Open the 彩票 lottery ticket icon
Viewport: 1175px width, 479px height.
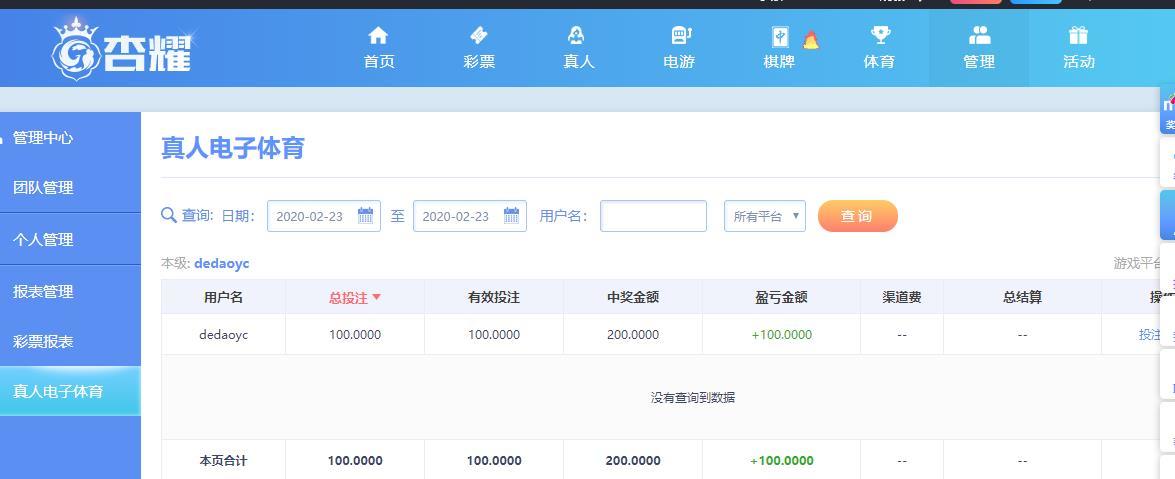tap(479, 36)
